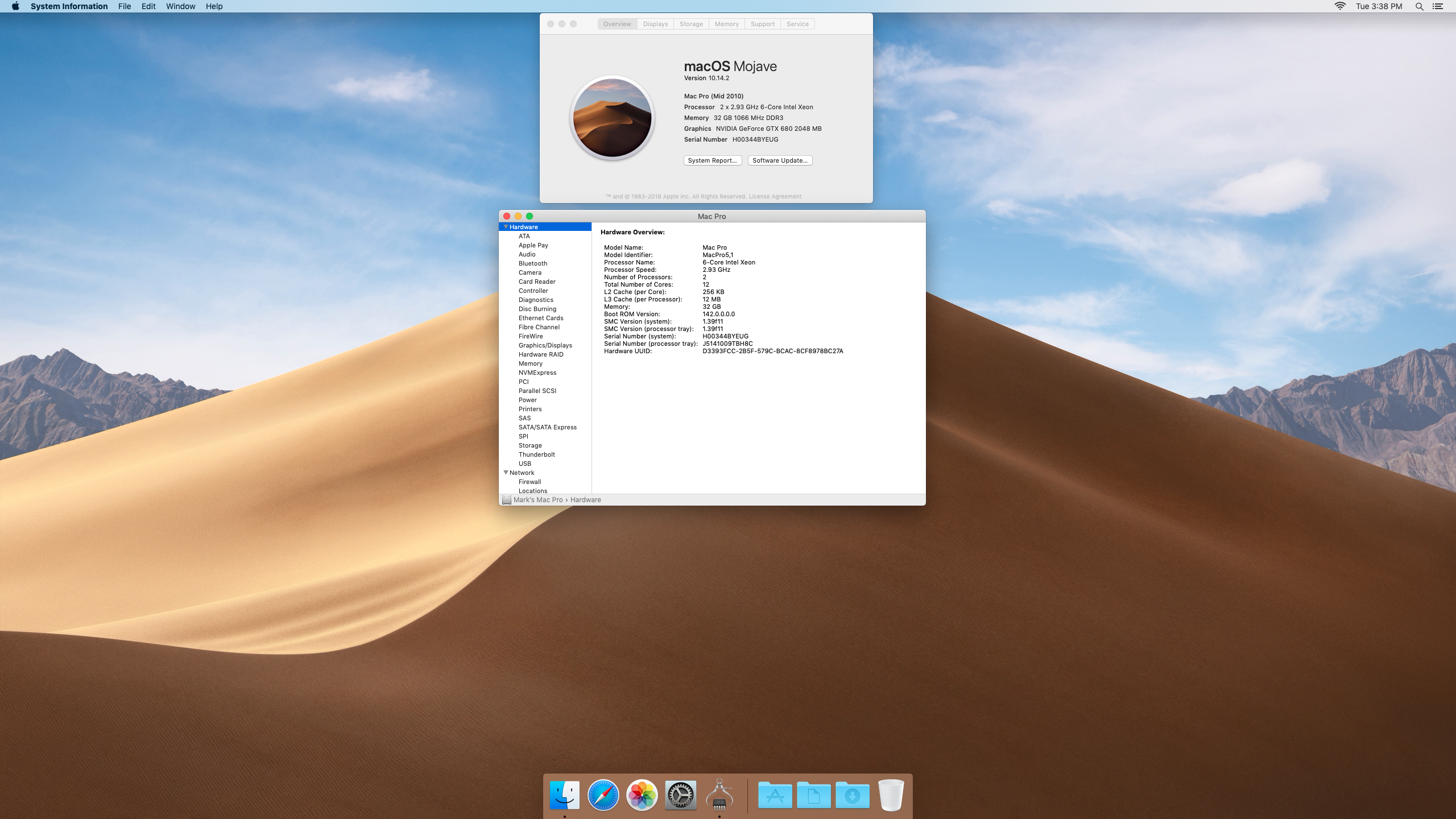The height and width of the screenshot is (819, 1456).
Task: Click the macOS Mojave logo image
Action: pos(613,118)
